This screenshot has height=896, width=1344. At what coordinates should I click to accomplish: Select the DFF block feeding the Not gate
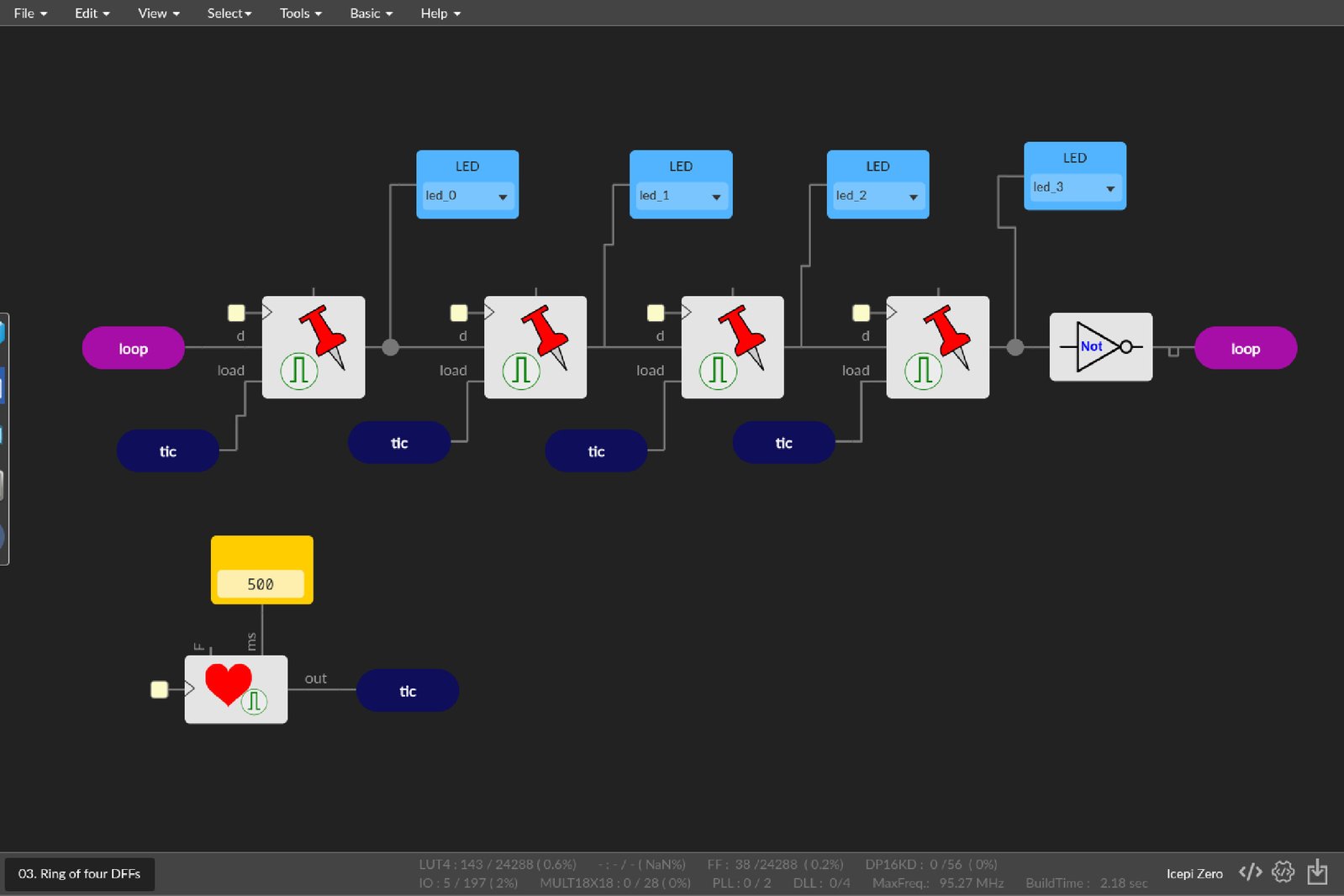point(937,347)
